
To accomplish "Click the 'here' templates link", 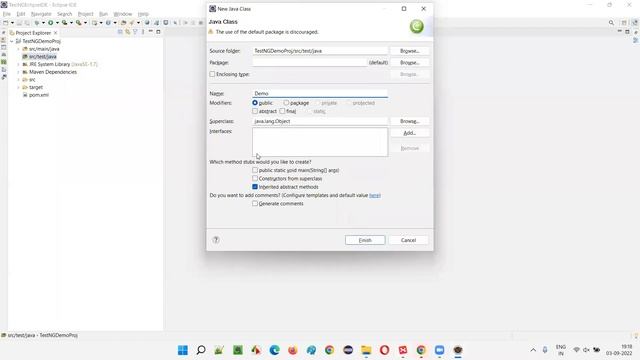I will [x=375, y=196].
